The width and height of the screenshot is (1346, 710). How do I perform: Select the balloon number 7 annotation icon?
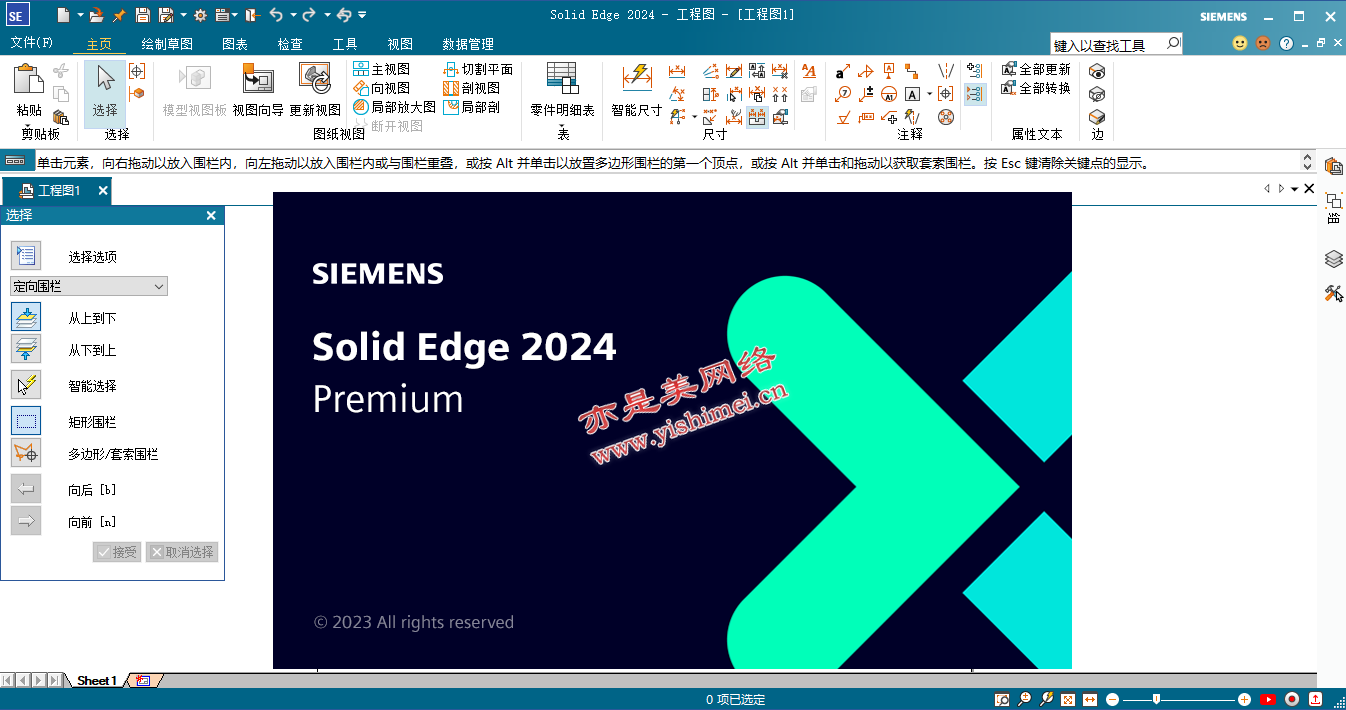point(843,94)
